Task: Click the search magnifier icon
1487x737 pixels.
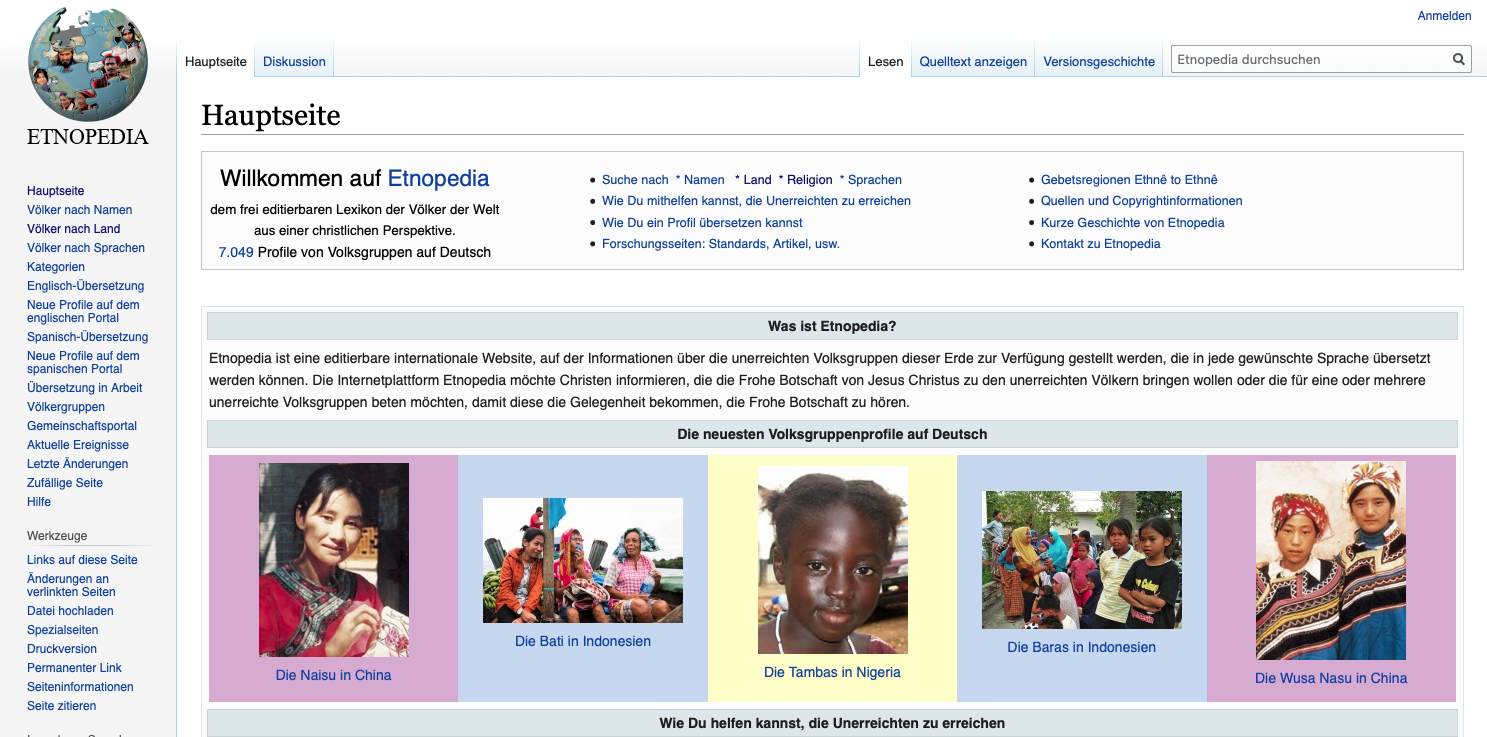Action: tap(1459, 60)
